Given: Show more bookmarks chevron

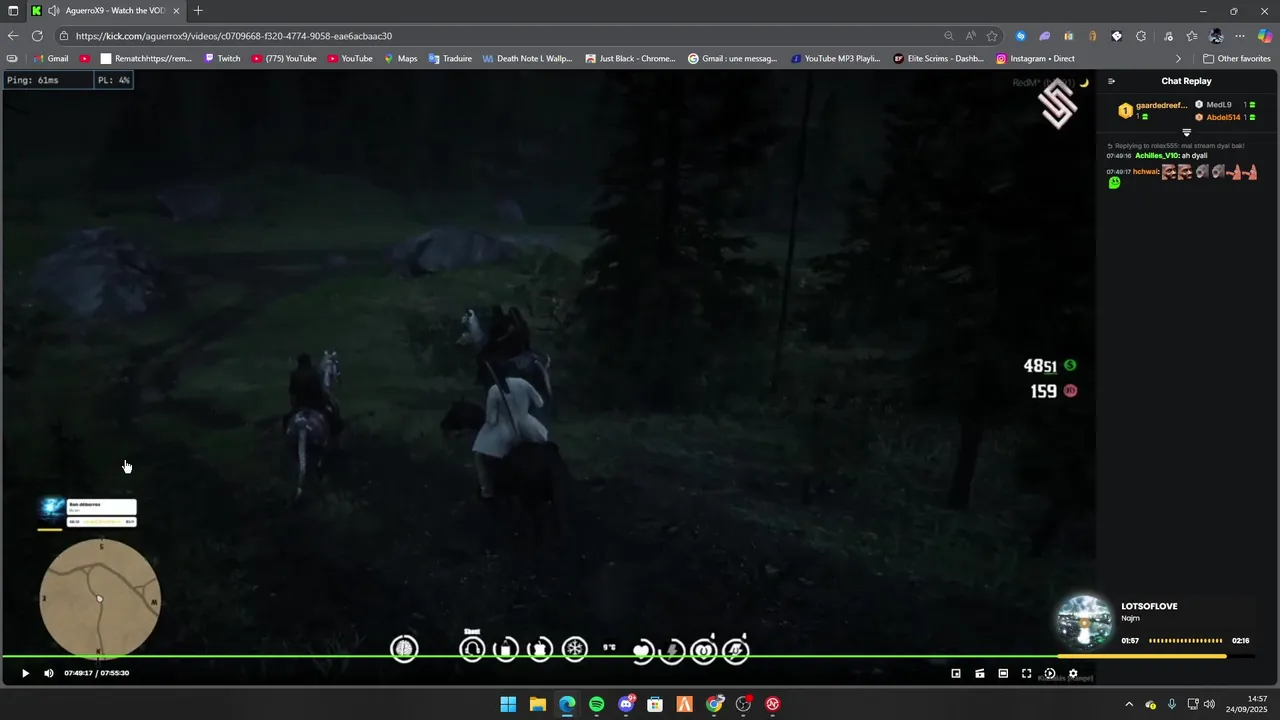Looking at the screenshot, I should pyautogui.click(x=1178, y=59).
